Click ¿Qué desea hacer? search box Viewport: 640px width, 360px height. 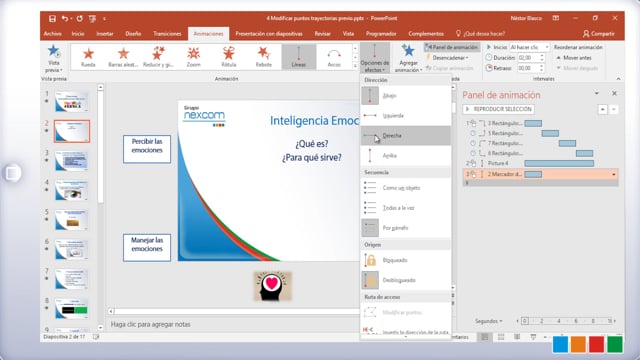click(x=480, y=33)
